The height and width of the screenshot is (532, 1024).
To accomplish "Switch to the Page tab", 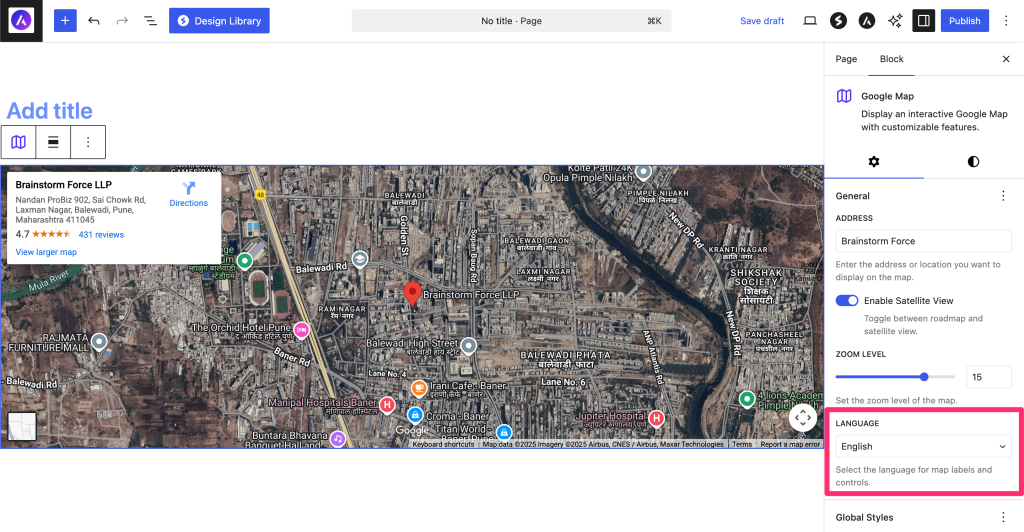I will pos(846,59).
